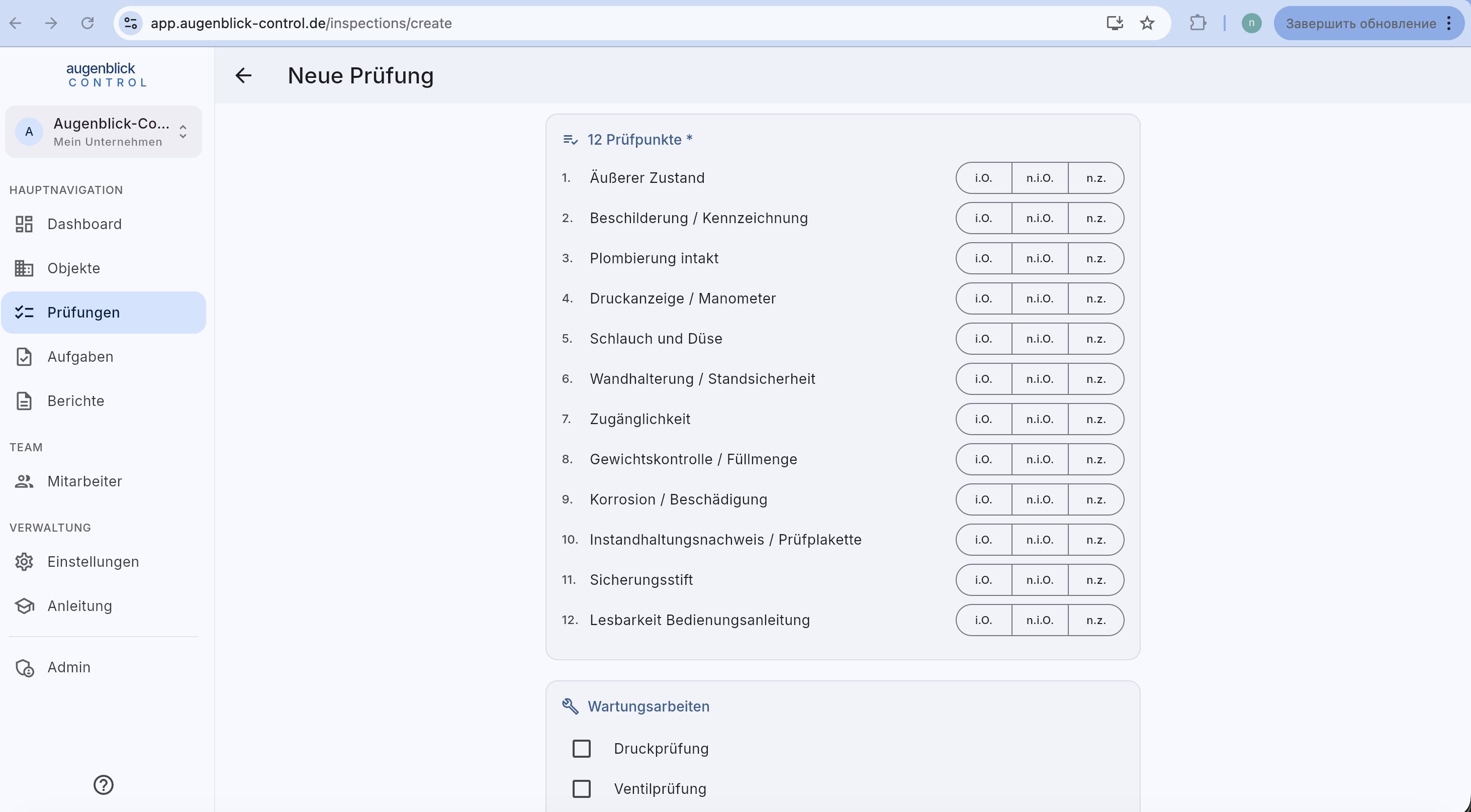
Task: Open the help question mark icon
Action: pos(104,784)
